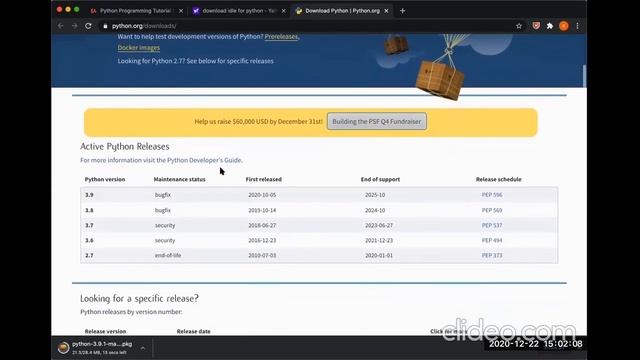Viewport: 640px width, 360px height.
Task: Close the Download Python tab
Action: [386, 11]
